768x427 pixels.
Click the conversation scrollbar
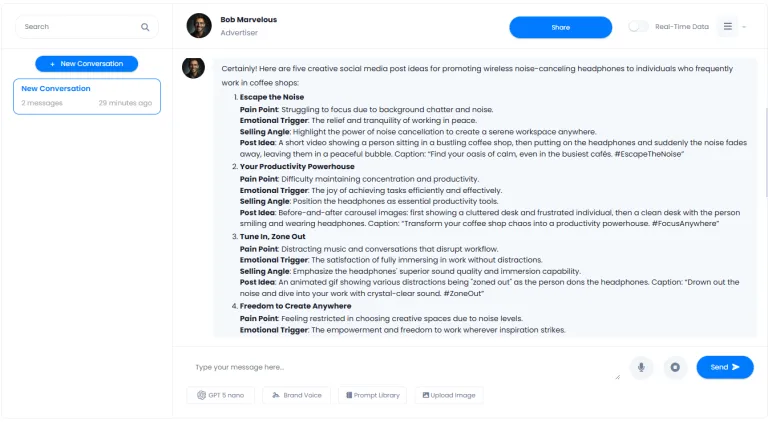tap(766, 153)
